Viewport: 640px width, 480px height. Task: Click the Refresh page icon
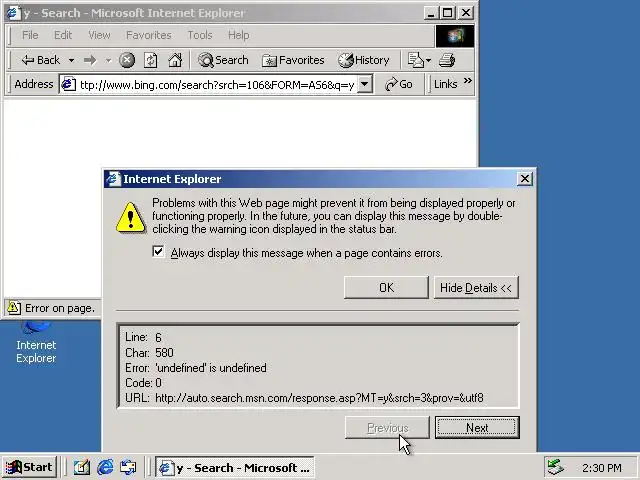click(151, 60)
